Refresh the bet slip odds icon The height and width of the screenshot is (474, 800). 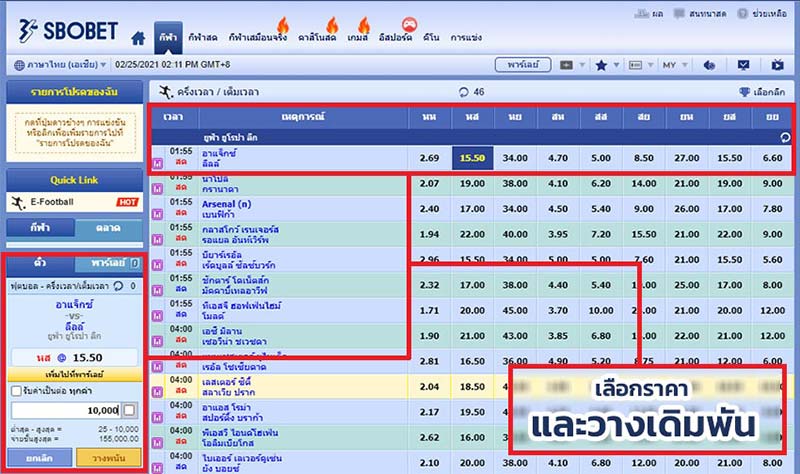[x=118, y=286]
